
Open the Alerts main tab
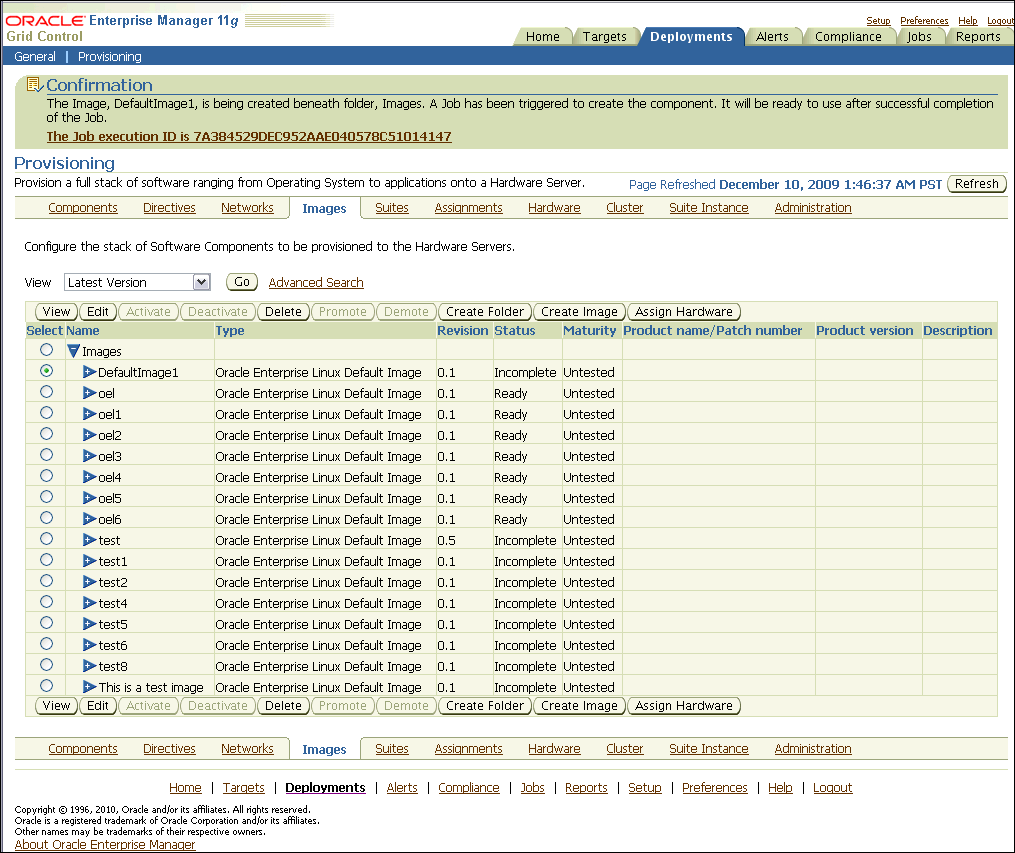(x=772, y=37)
